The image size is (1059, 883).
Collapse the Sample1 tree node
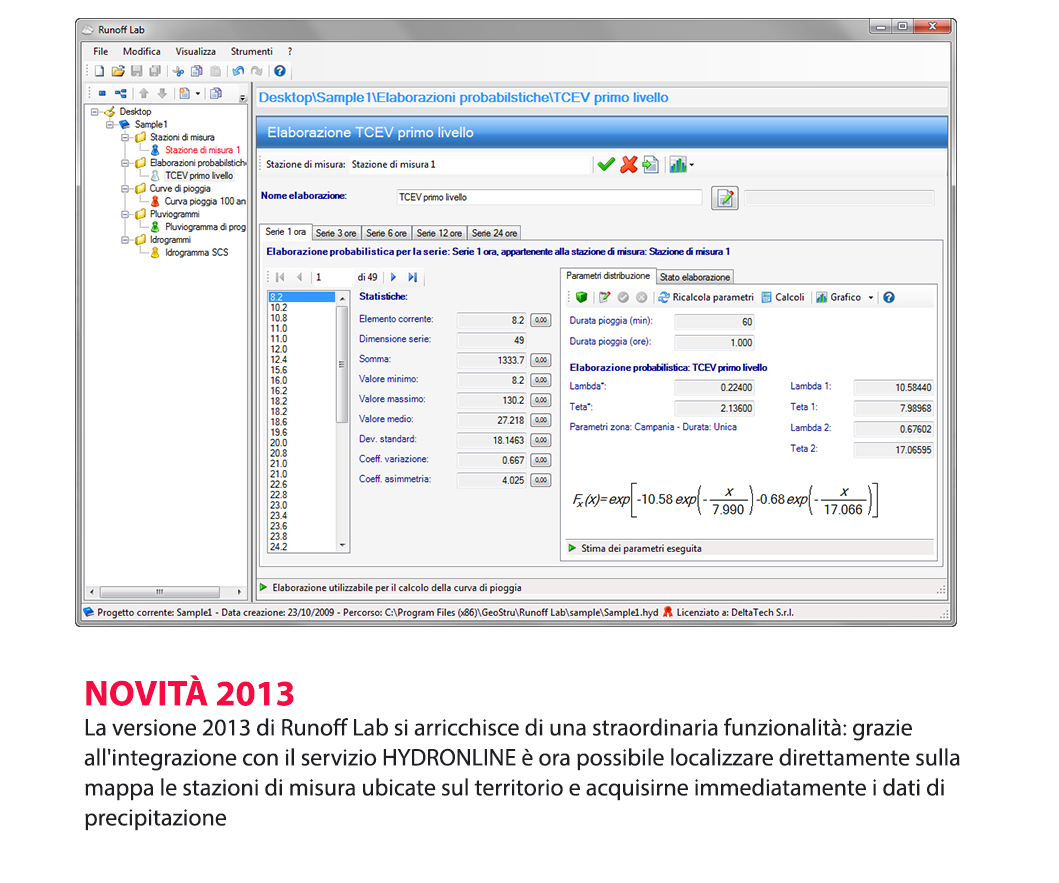click(x=109, y=124)
